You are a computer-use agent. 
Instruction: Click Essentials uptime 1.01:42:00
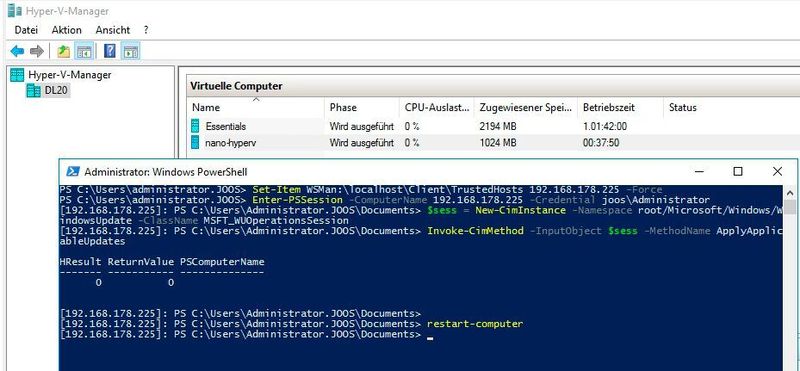[x=605, y=126]
